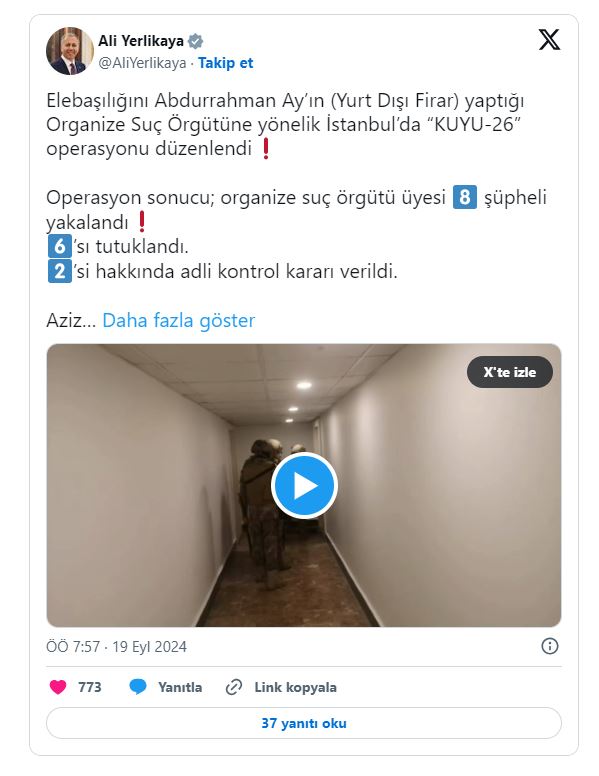Click the Yanıtla reply label
599x776 pixels.
[x=180, y=687]
